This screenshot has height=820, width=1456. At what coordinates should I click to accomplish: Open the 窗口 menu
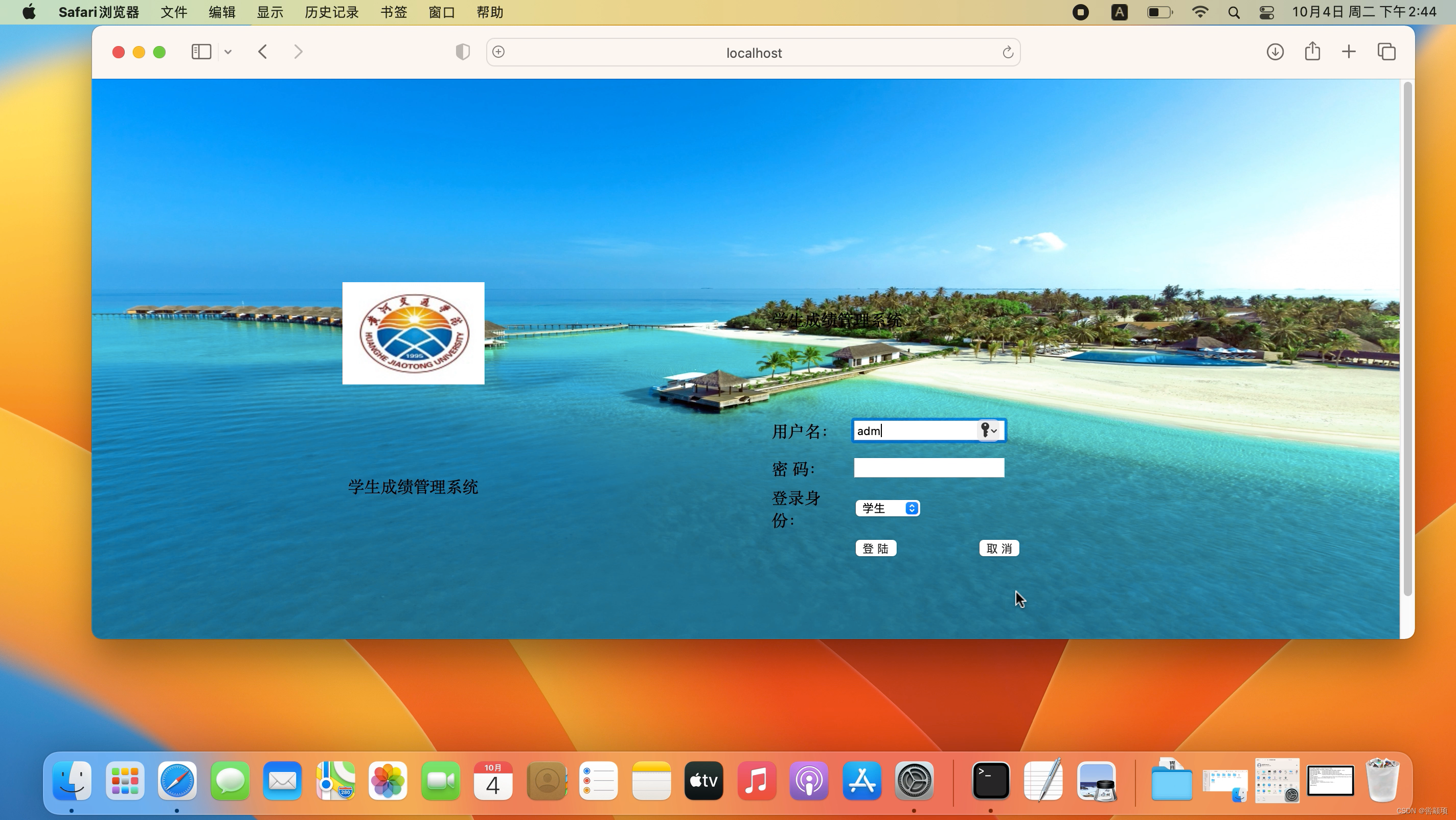[x=441, y=12]
